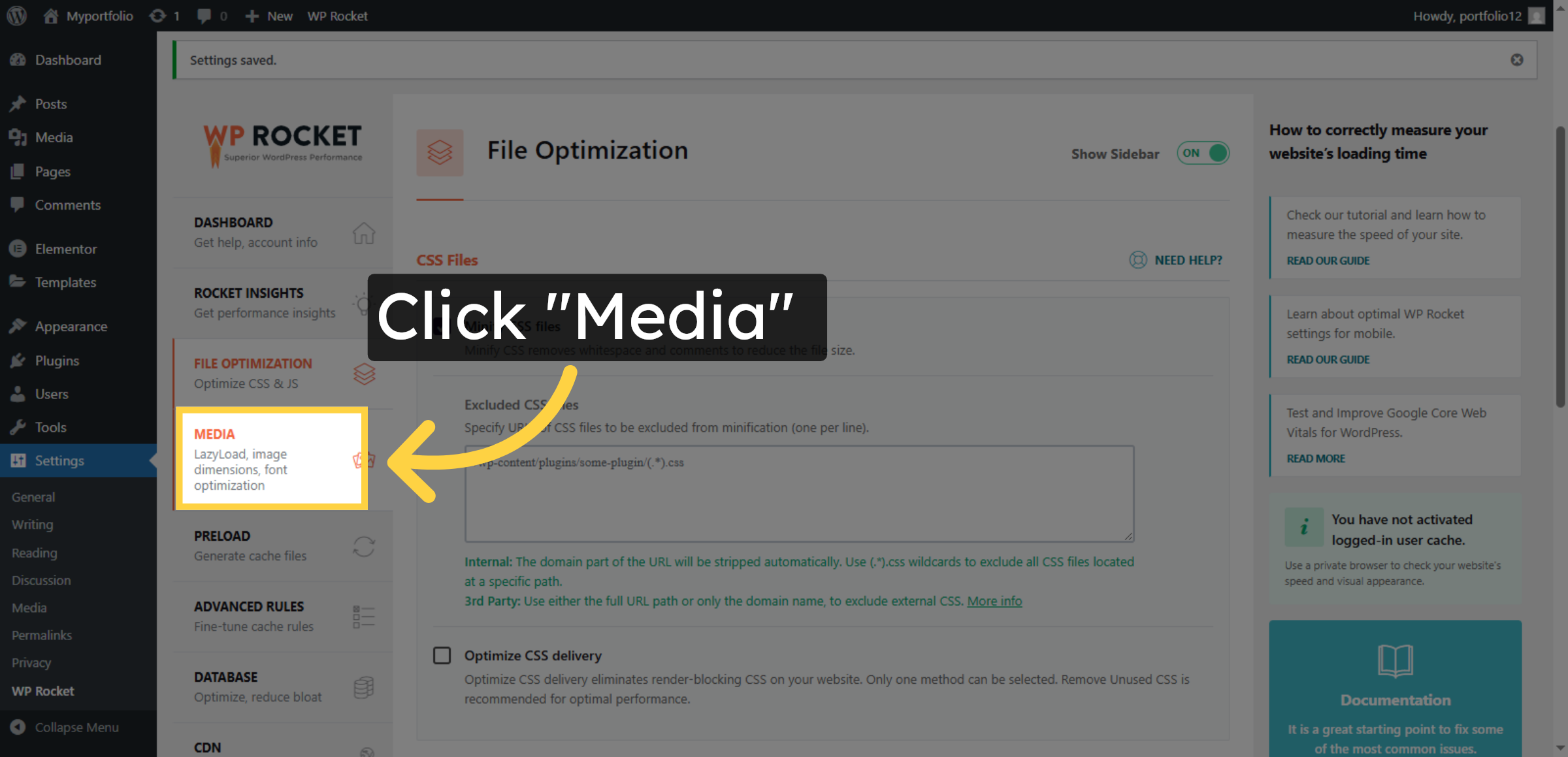Collapse the WordPress admin menu
The height and width of the screenshot is (757, 1568).
coord(76,727)
